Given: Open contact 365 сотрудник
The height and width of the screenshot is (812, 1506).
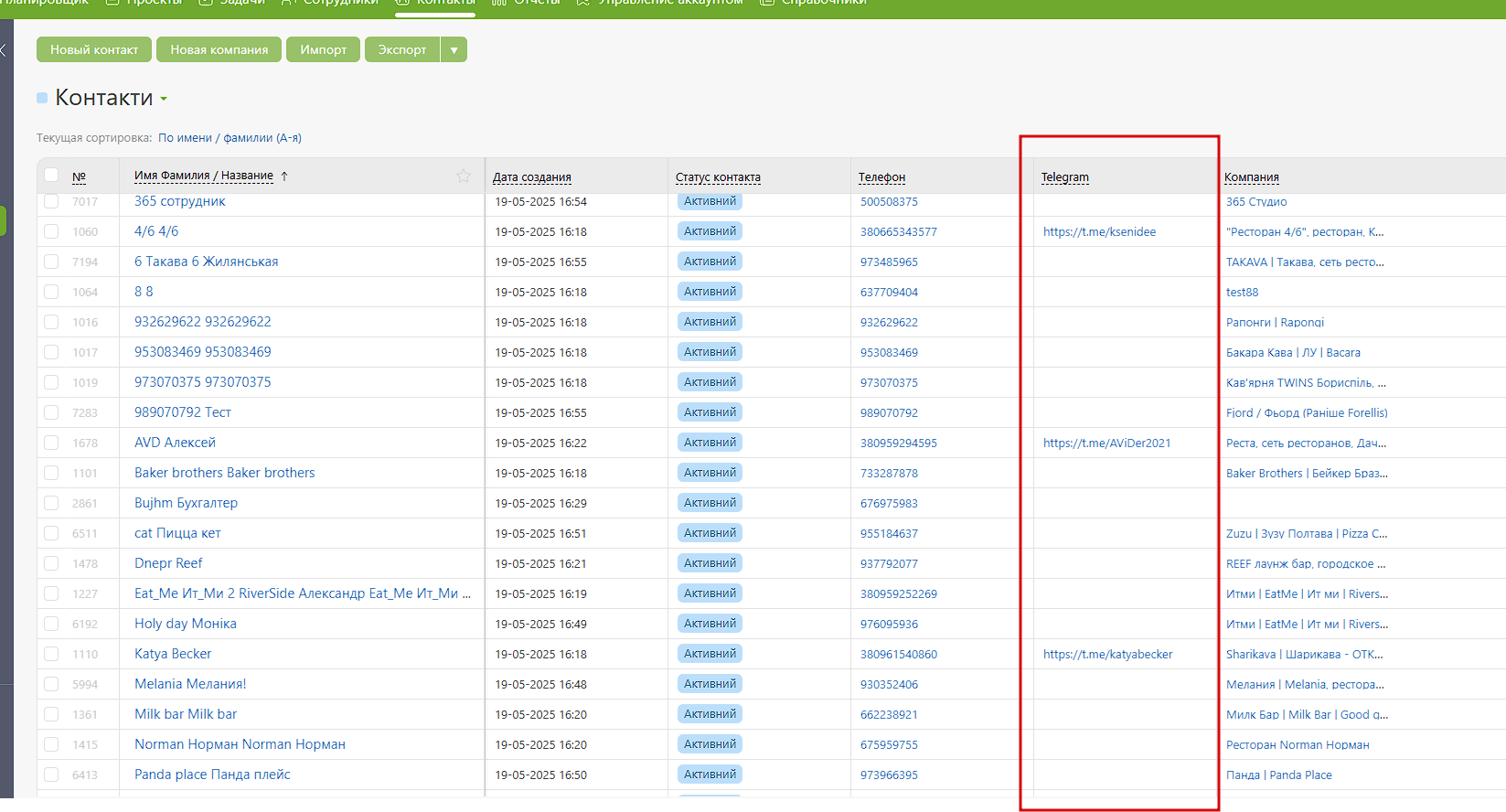Looking at the screenshot, I should [x=180, y=201].
